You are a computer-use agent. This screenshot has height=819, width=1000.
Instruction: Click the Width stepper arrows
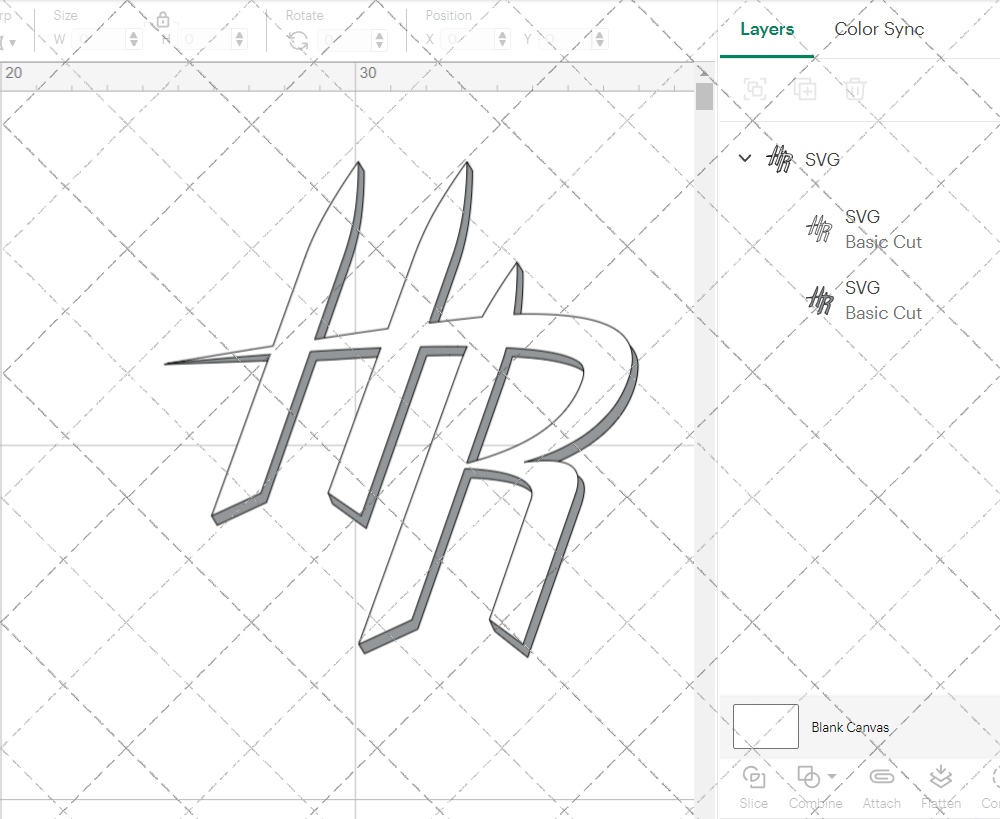click(x=133, y=40)
